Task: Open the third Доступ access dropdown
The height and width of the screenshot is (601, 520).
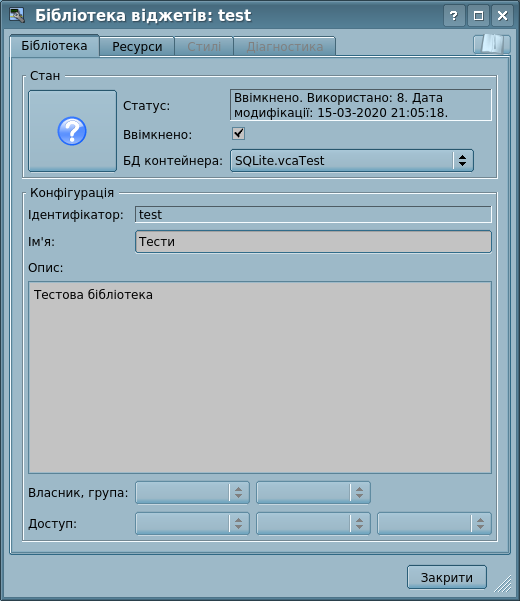Action: pyautogui.click(x=434, y=524)
